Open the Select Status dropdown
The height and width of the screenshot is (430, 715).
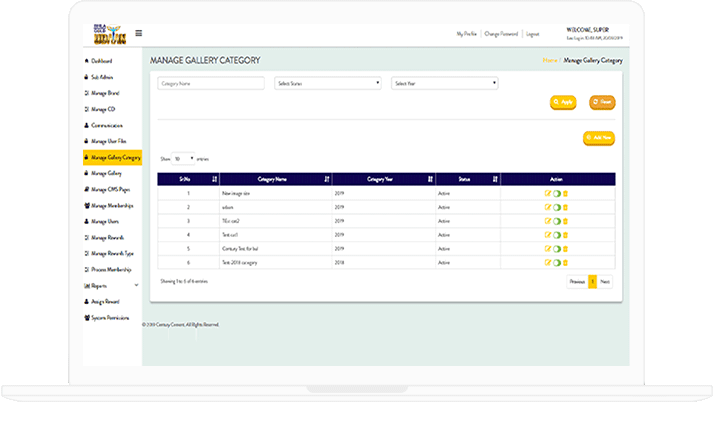(x=328, y=83)
